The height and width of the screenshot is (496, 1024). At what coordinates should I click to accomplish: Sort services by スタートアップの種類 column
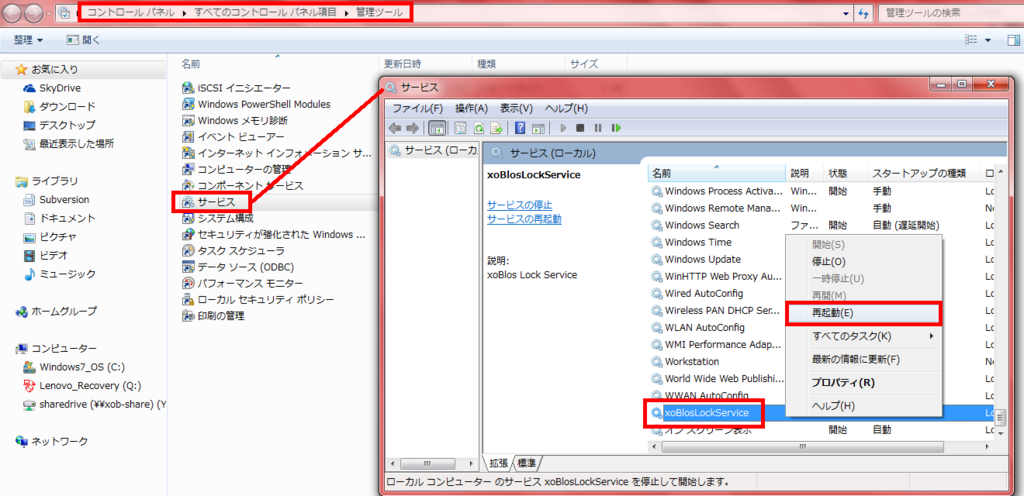pyautogui.click(x=923, y=174)
